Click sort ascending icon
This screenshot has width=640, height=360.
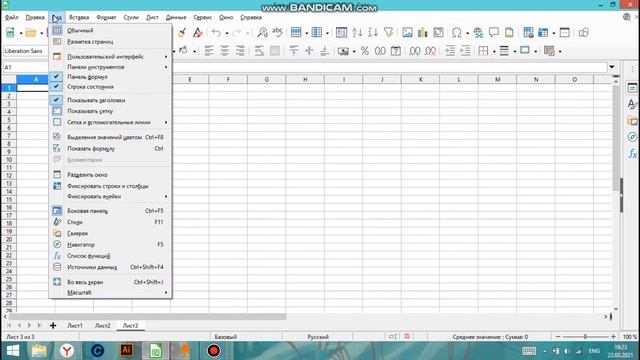pyautogui.click(x=358, y=33)
